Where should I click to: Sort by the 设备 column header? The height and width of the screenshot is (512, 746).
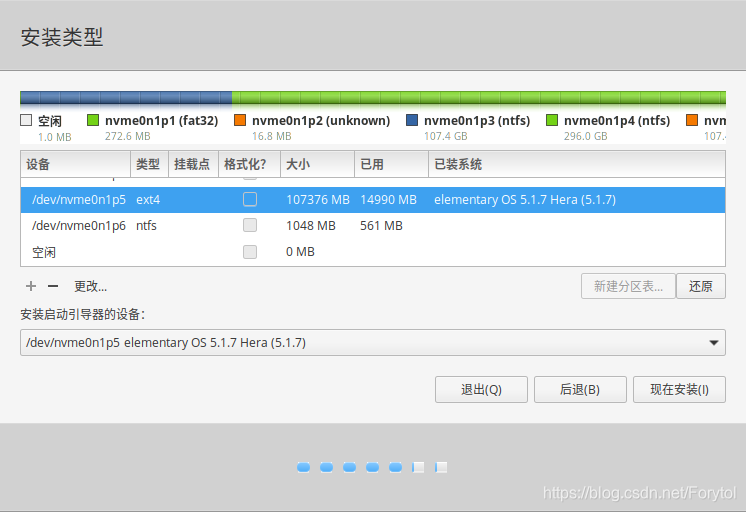point(76,164)
